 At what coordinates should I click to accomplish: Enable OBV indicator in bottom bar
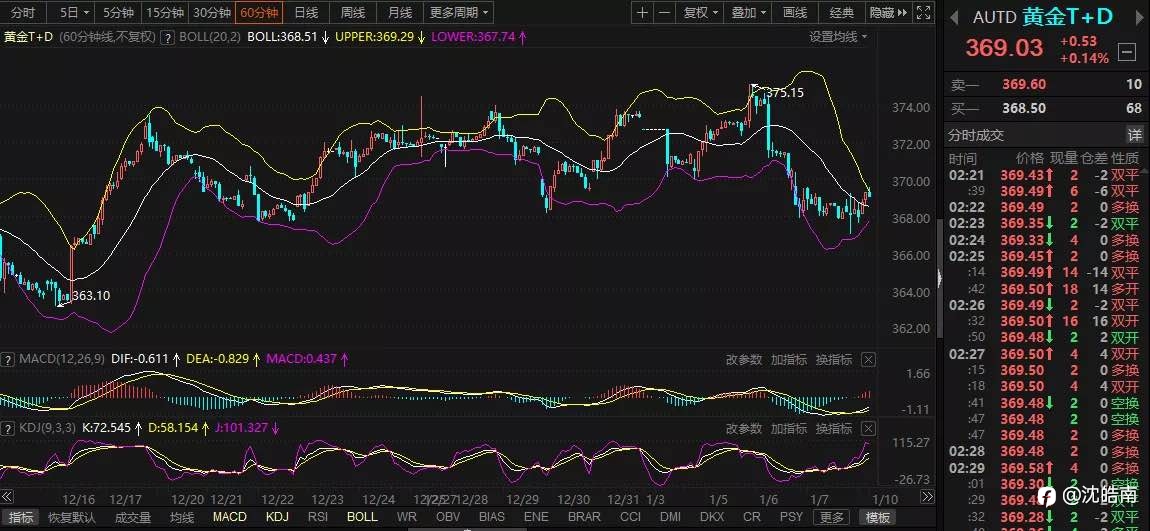pos(448,517)
